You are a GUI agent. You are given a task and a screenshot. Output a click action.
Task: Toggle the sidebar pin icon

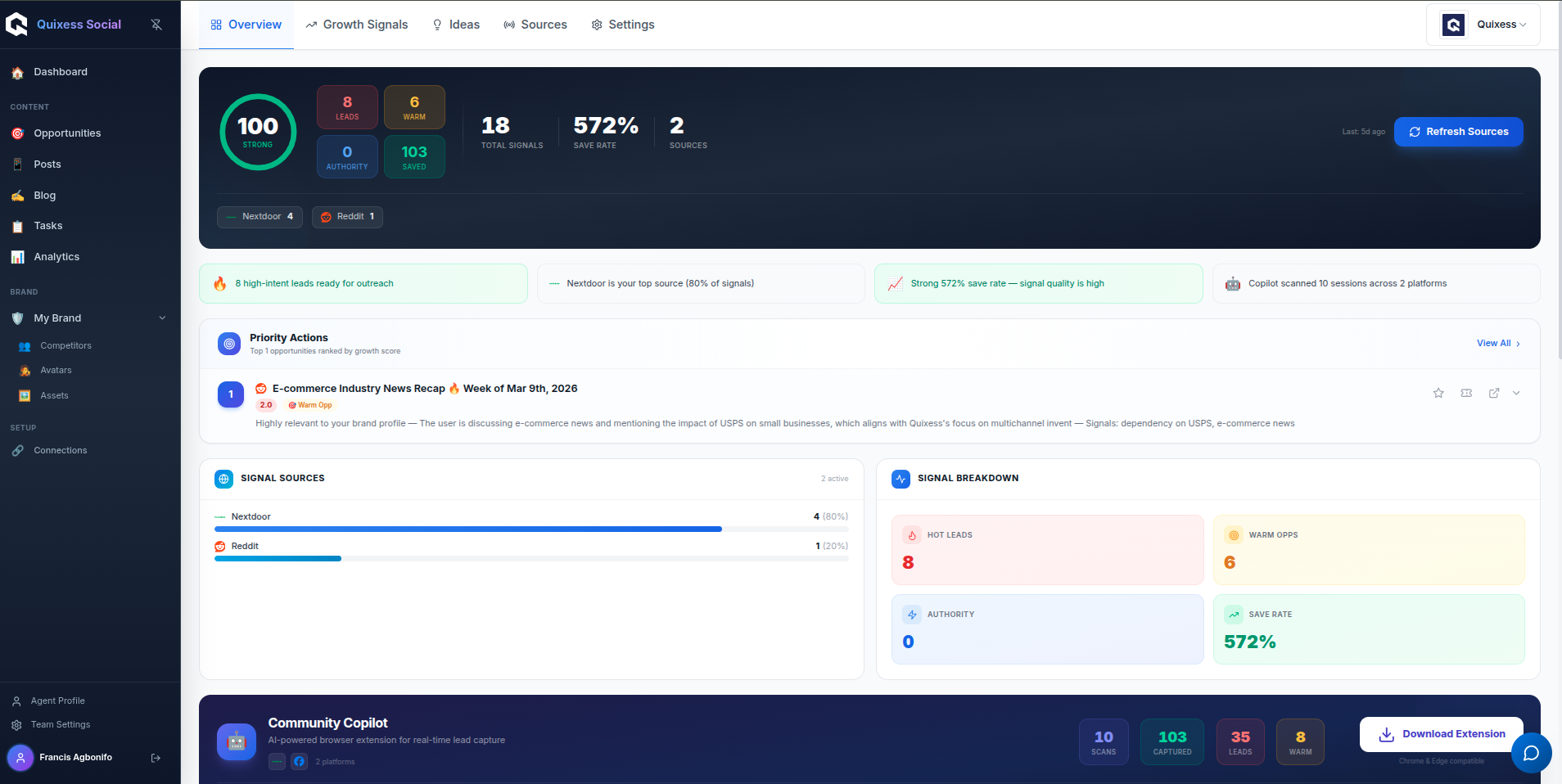click(156, 25)
